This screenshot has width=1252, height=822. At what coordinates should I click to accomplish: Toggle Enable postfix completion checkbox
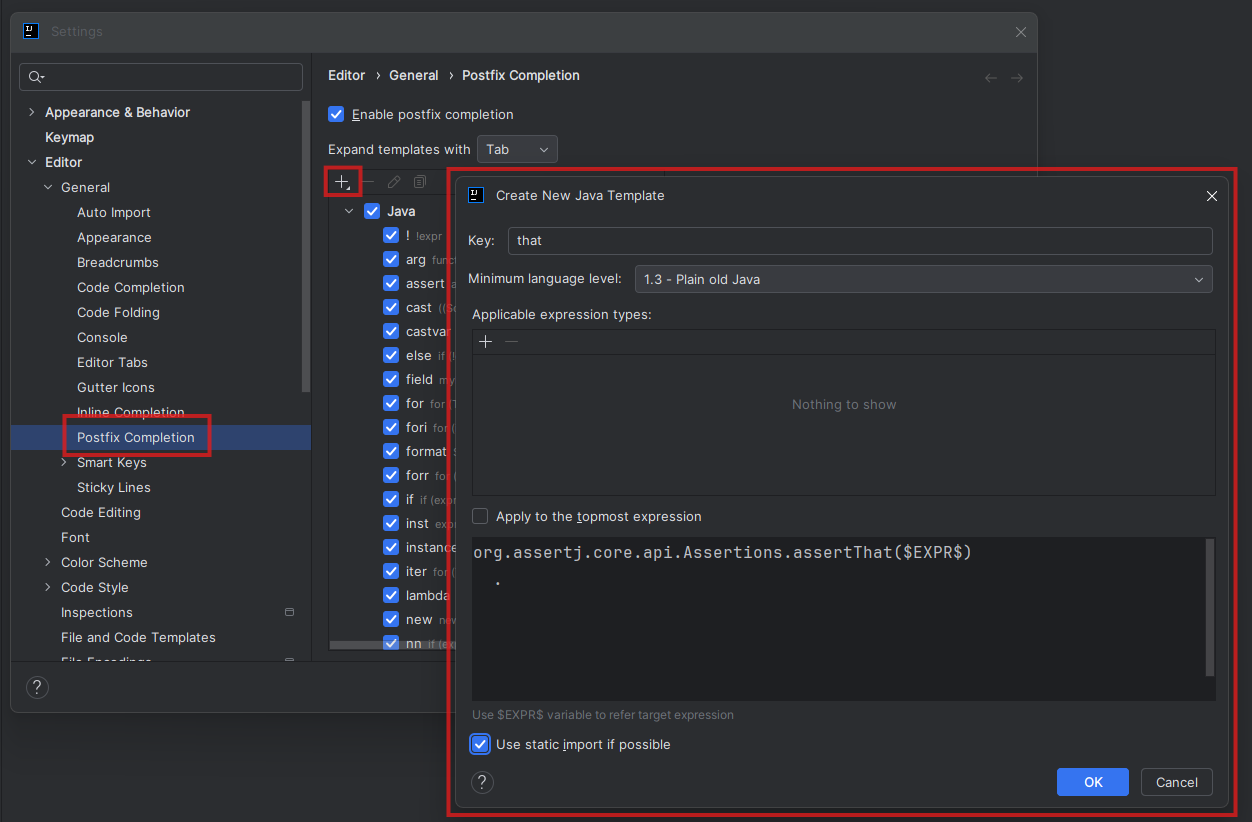click(336, 114)
